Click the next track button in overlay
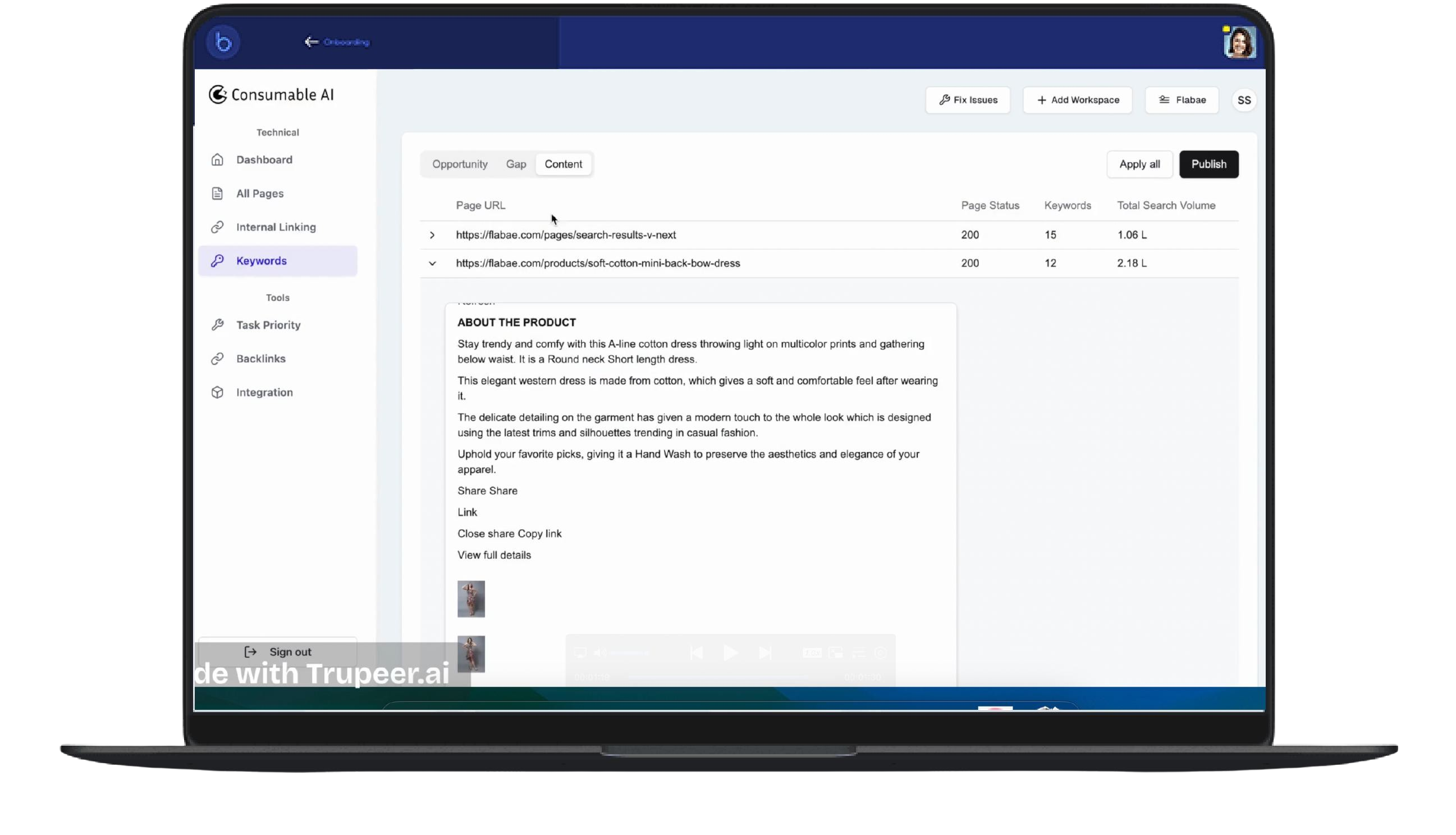The height and width of the screenshot is (835, 1456). (x=764, y=653)
